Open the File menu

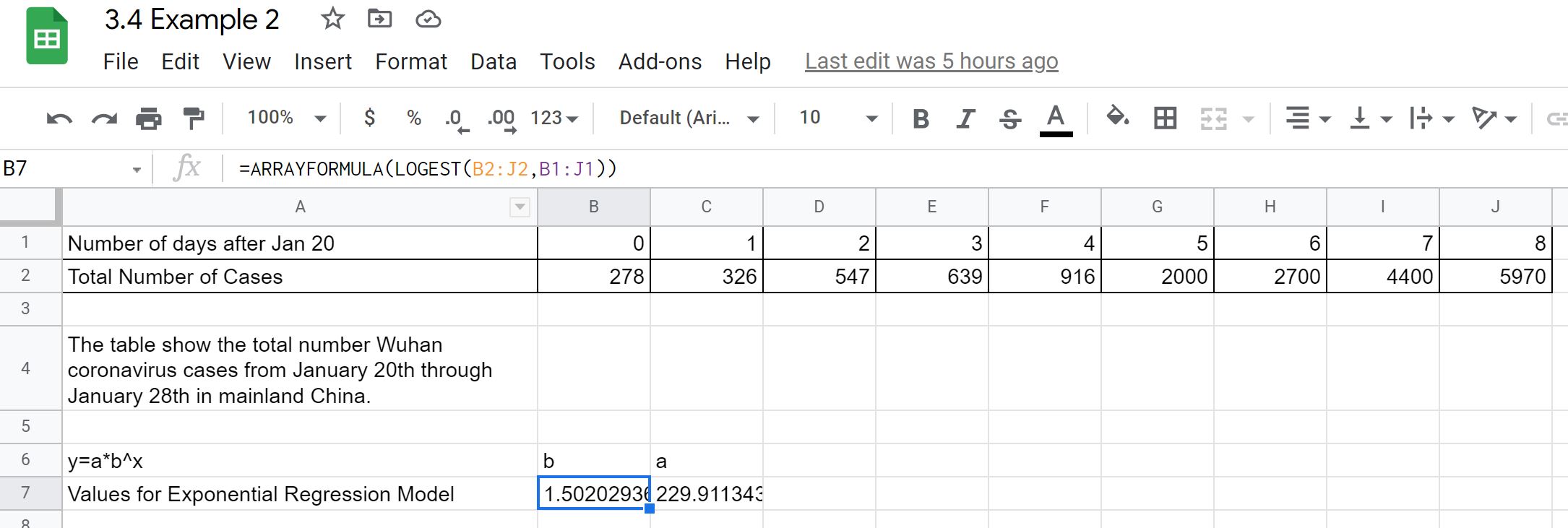[x=121, y=62]
